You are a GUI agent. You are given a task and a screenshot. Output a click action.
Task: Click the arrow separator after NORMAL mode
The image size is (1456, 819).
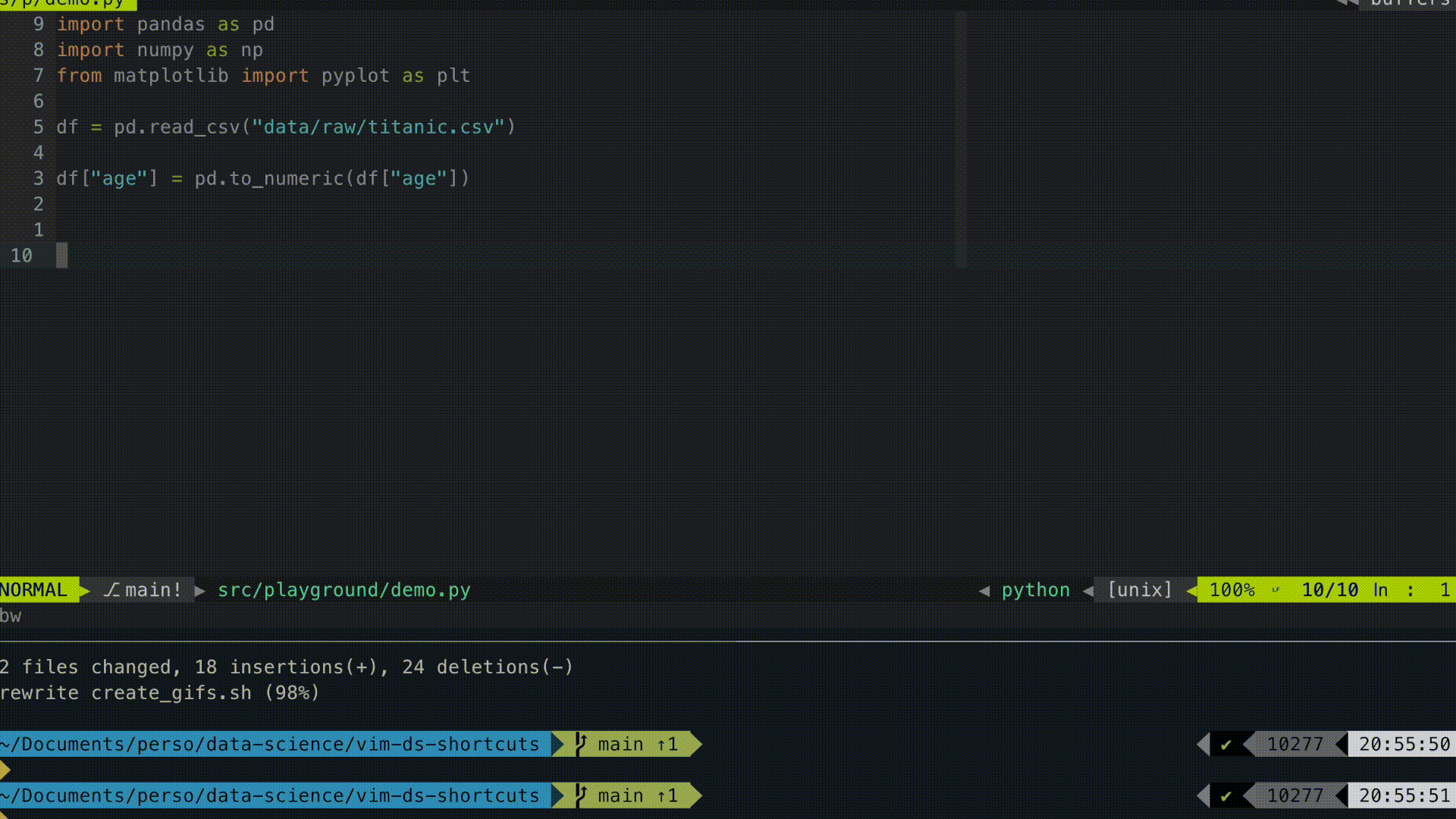(85, 590)
